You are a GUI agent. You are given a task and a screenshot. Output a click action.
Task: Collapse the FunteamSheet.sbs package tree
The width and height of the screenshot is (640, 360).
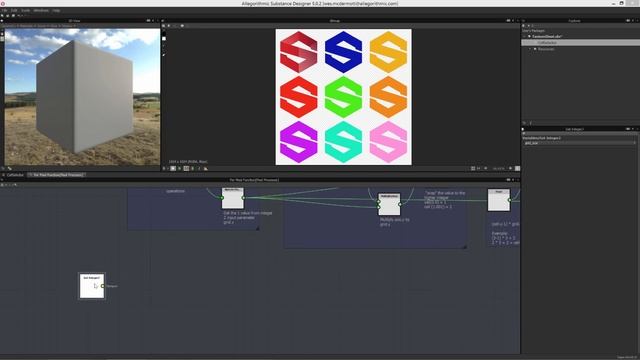pos(525,36)
